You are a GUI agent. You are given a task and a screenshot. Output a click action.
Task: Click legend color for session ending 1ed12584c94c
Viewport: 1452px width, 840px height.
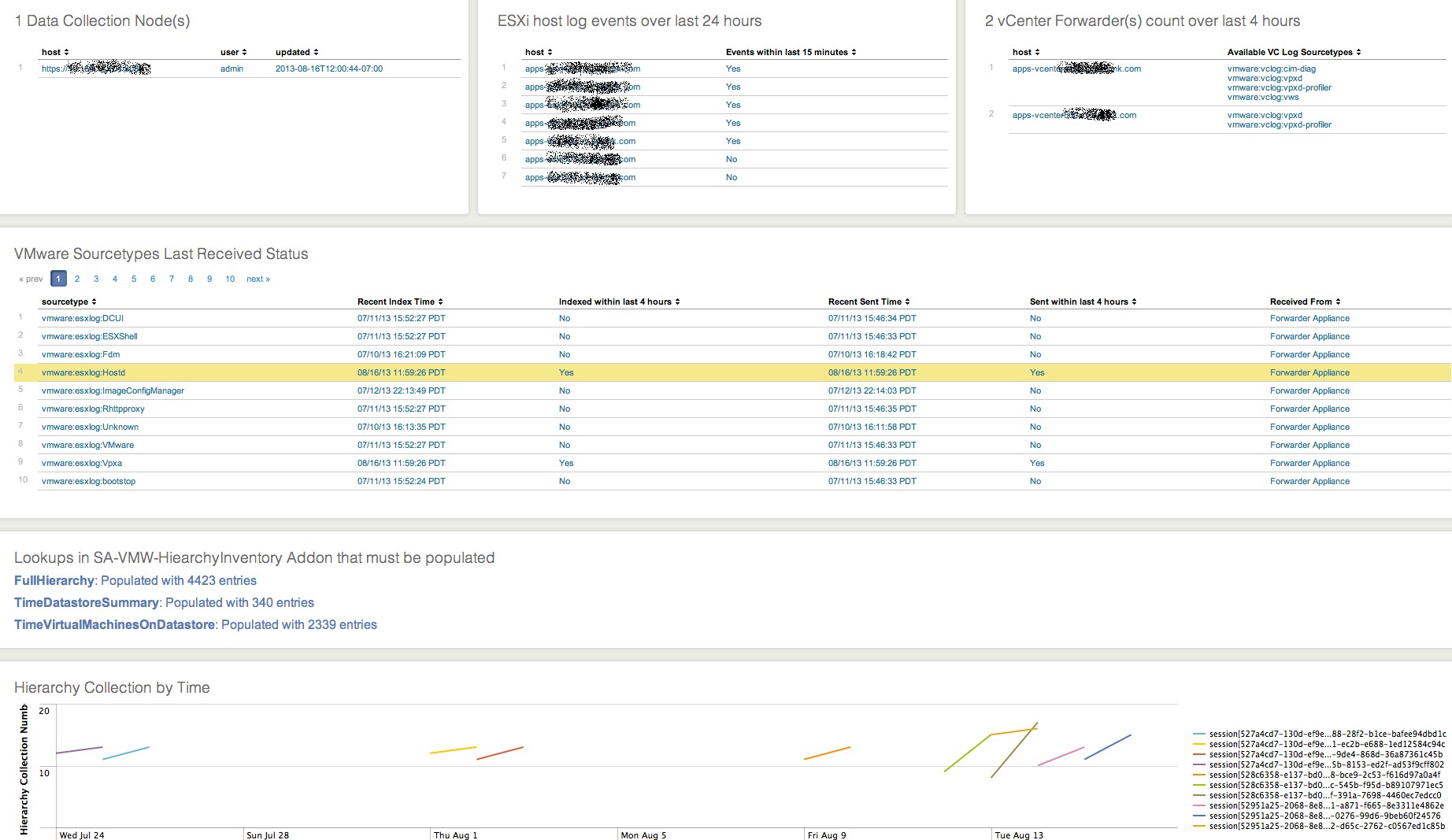[1199, 744]
